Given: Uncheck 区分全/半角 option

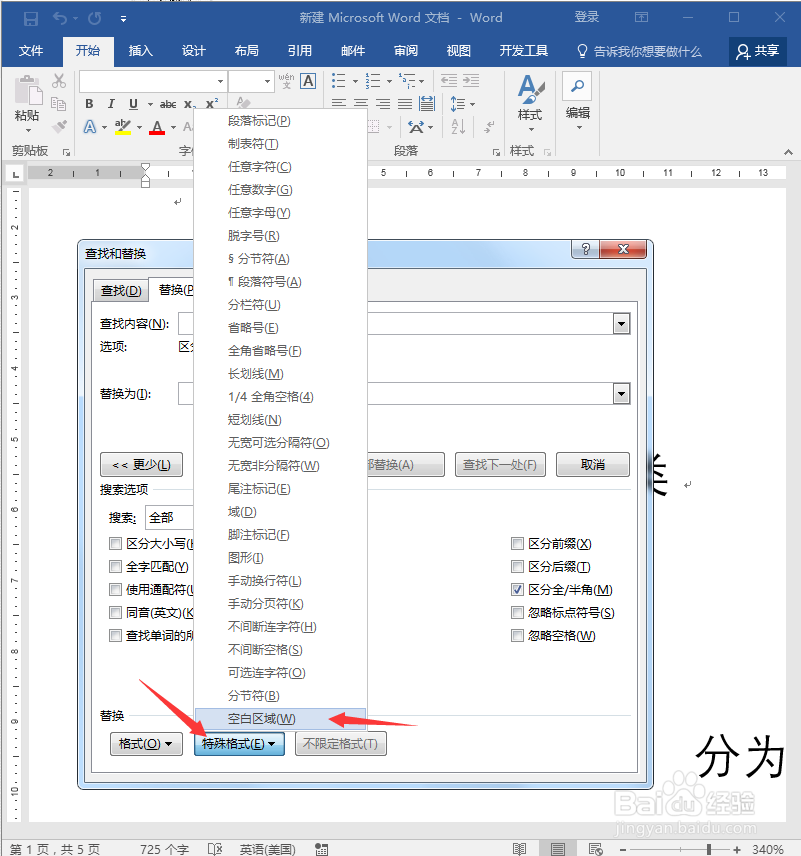Looking at the screenshot, I should pos(518,589).
